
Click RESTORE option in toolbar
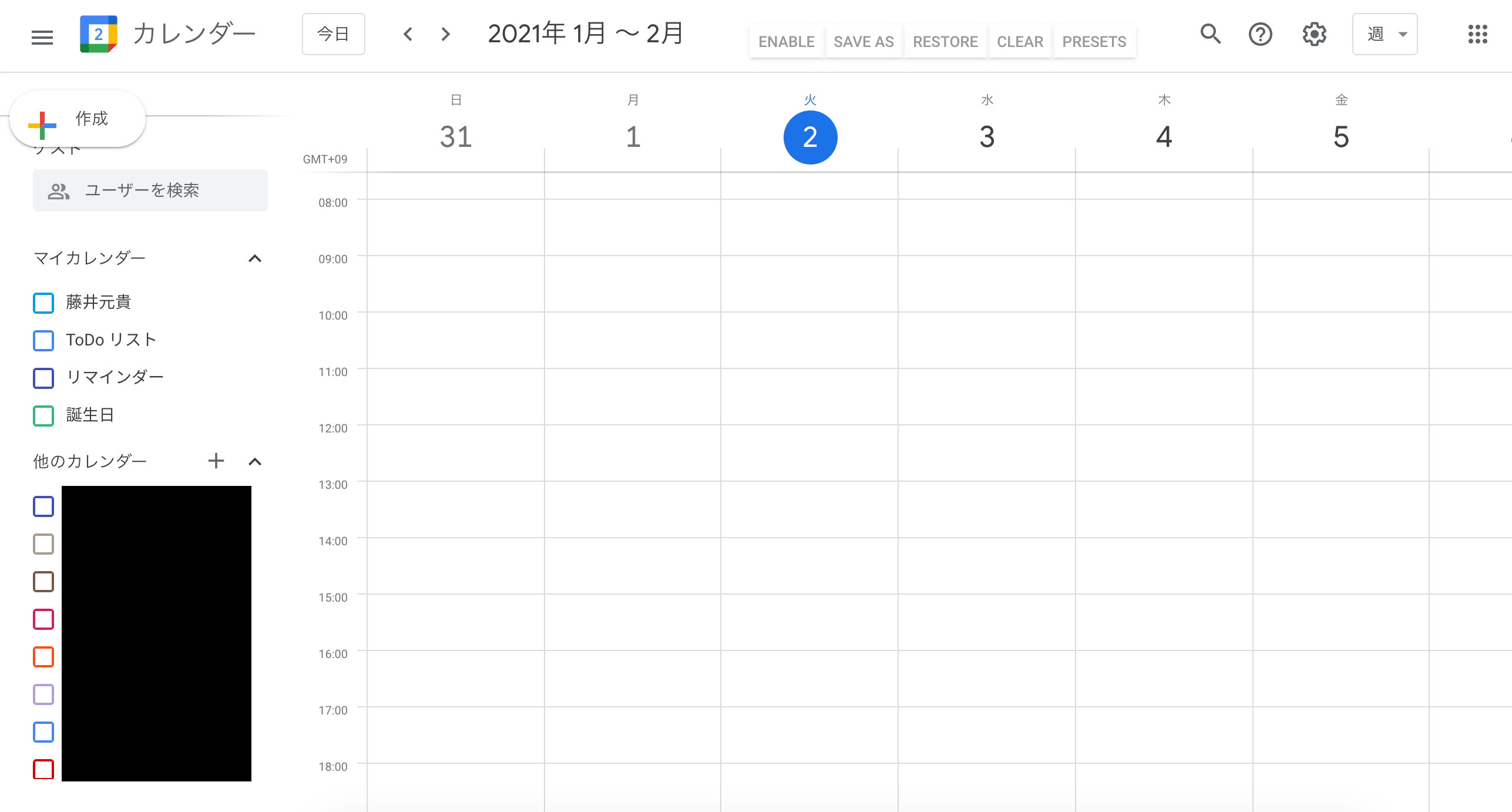pos(944,40)
